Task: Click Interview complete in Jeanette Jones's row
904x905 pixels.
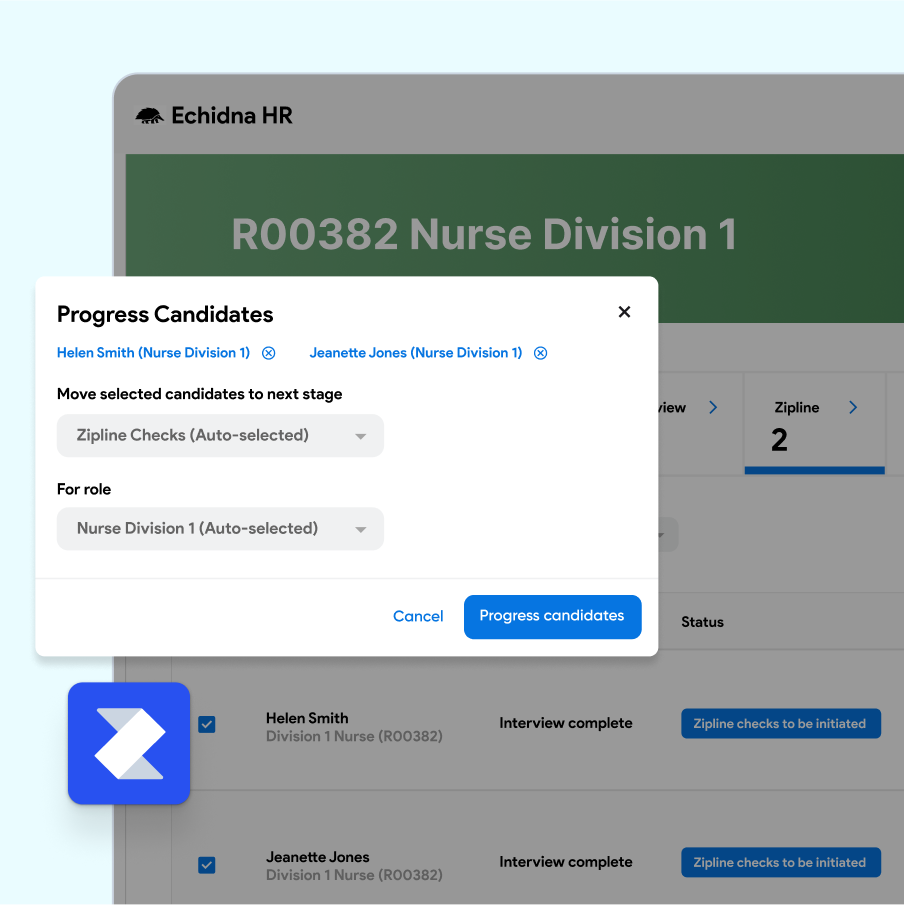Action: tap(566, 862)
